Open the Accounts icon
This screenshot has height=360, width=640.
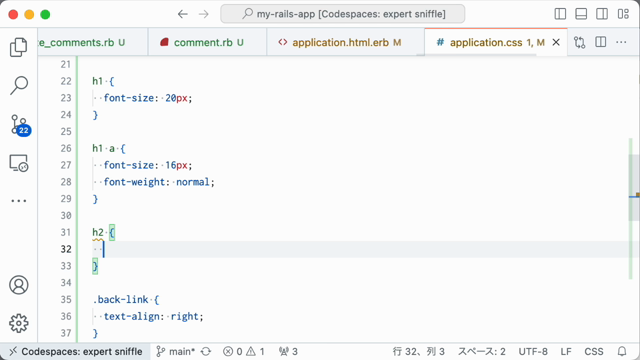click(x=18, y=285)
